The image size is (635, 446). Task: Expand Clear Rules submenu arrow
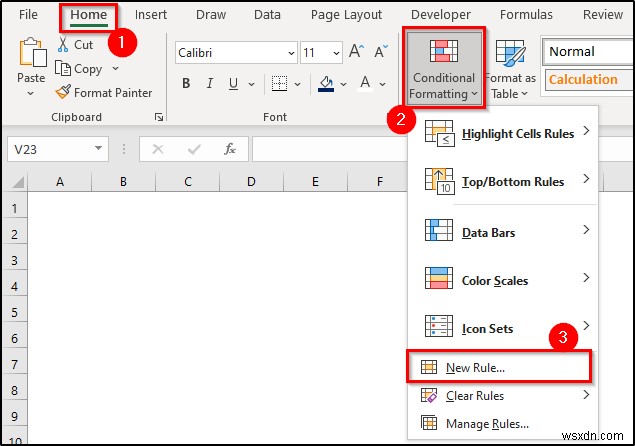coord(586,395)
